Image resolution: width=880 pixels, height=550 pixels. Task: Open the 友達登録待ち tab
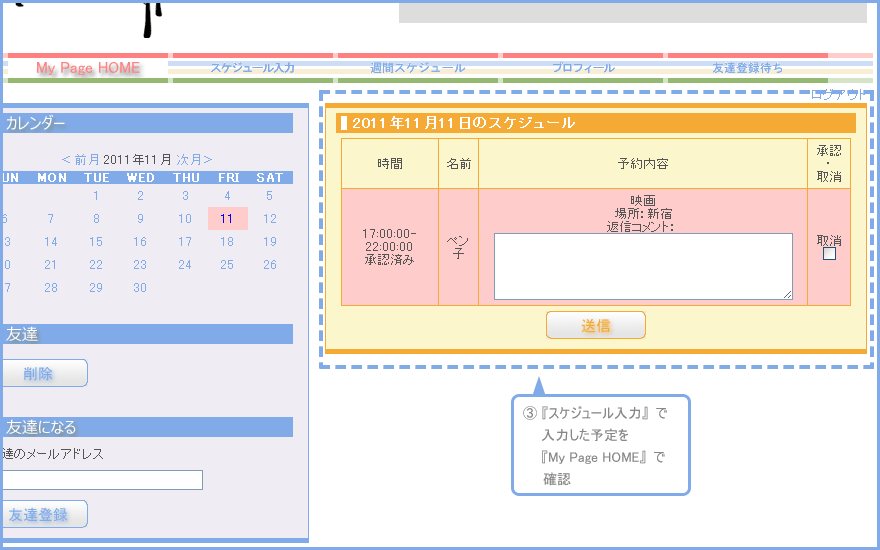click(x=747, y=68)
